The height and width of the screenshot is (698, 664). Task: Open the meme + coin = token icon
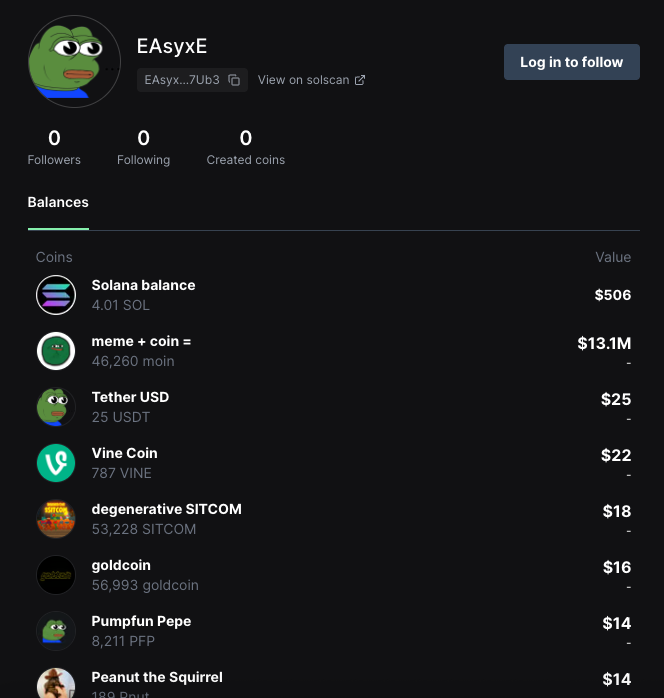(x=56, y=351)
